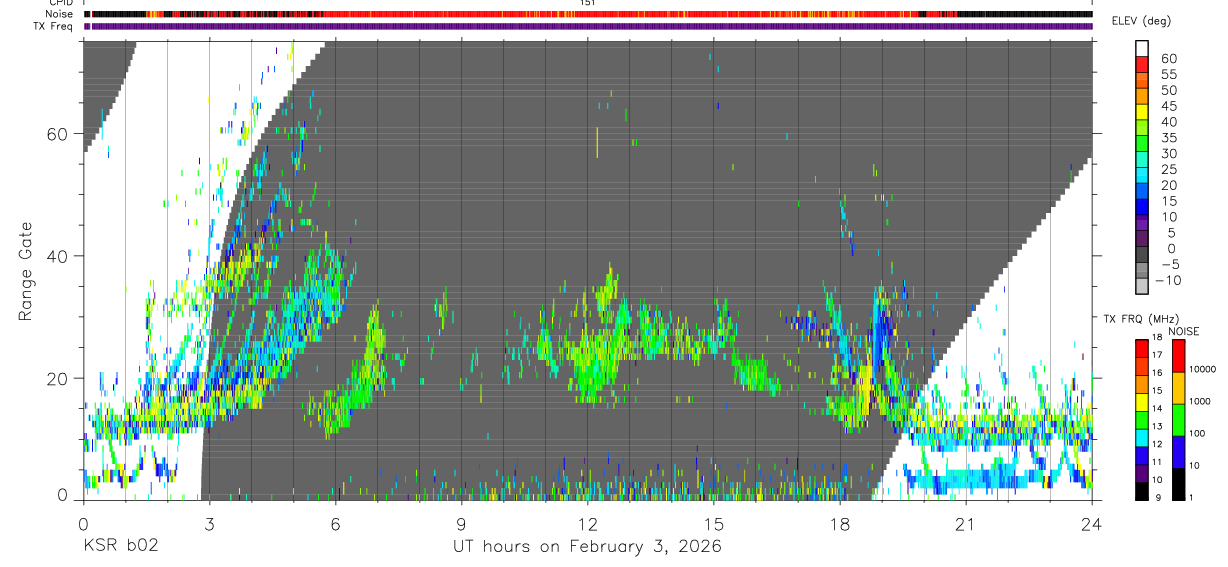This screenshot has width=1228, height=567.
Task: Click the 'Noise' strip label at top left
Action: tap(59, 14)
